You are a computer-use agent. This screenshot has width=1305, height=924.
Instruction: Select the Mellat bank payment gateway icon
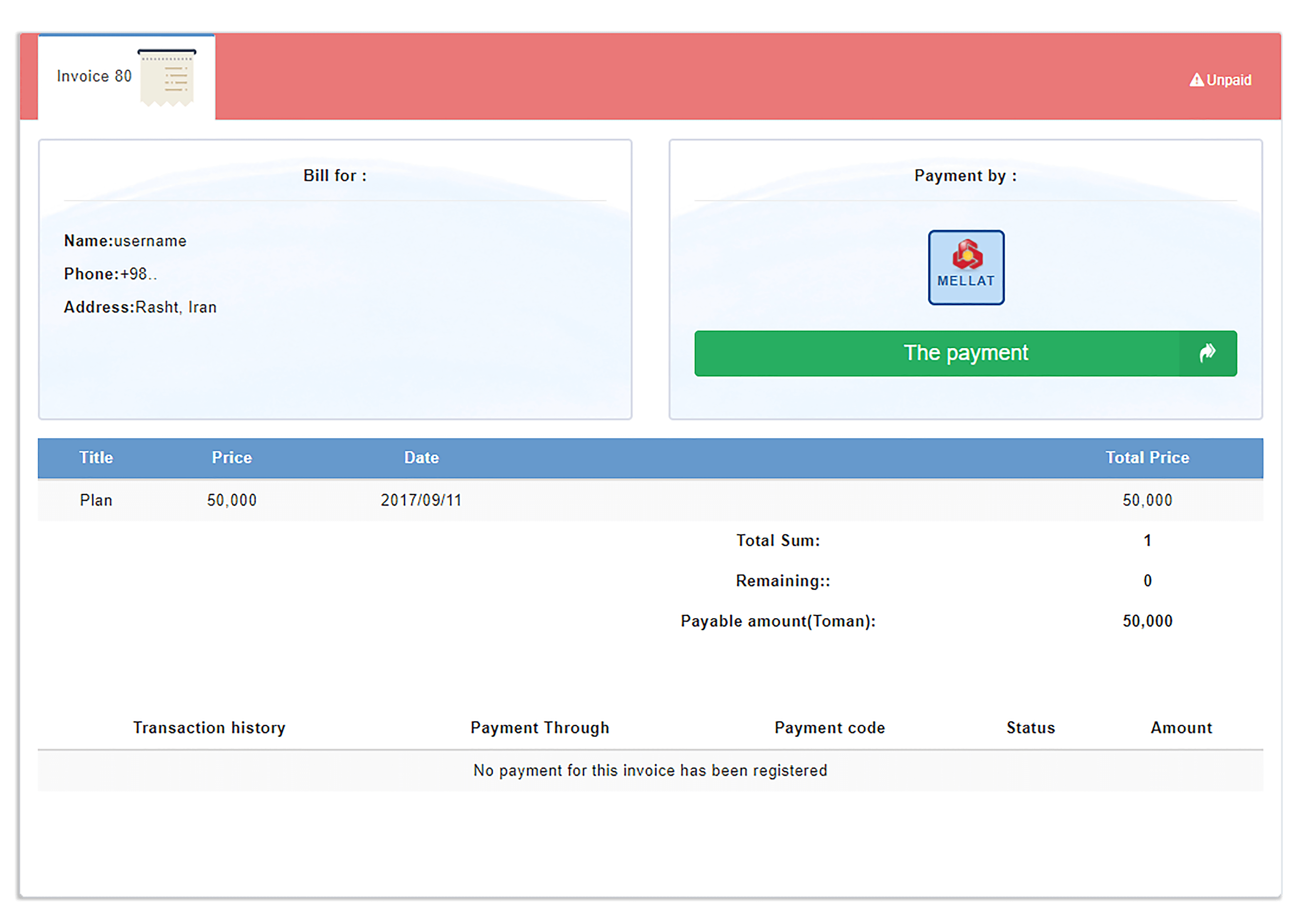pos(966,267)
